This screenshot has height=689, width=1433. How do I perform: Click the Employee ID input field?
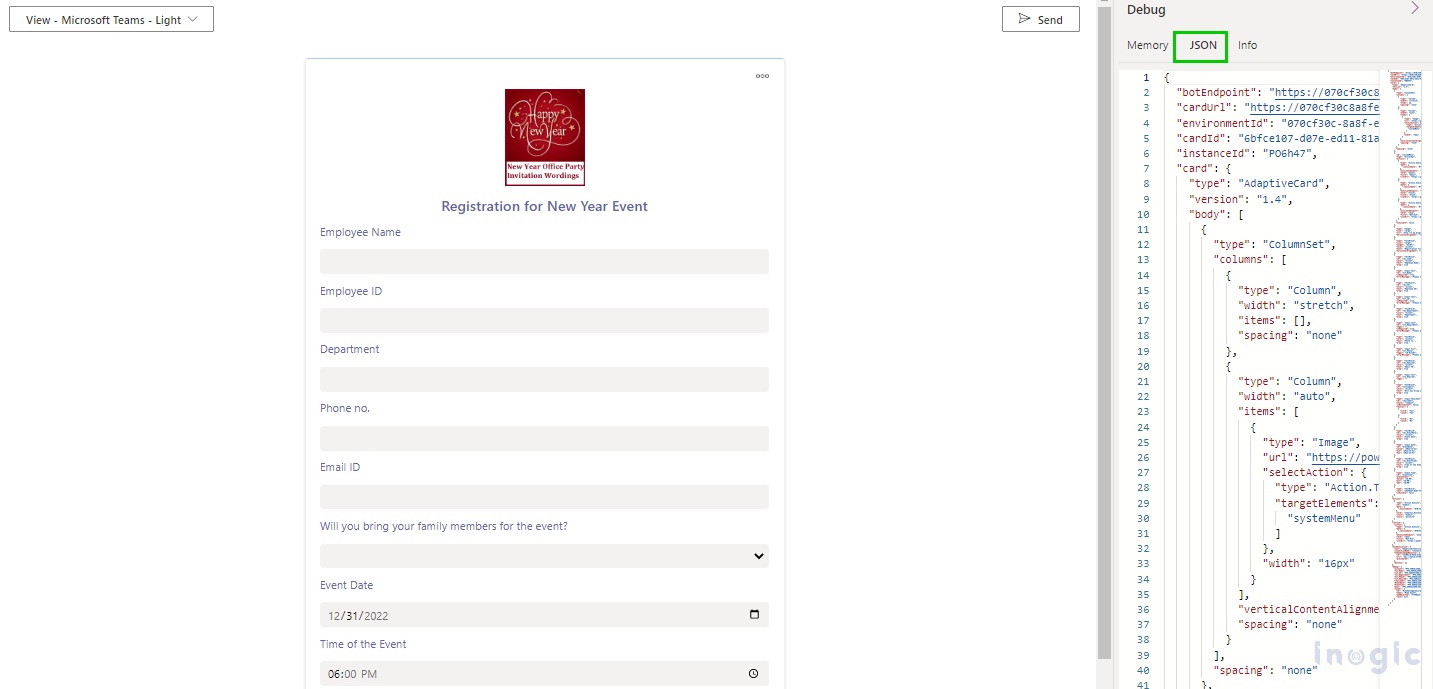(544, 321)
